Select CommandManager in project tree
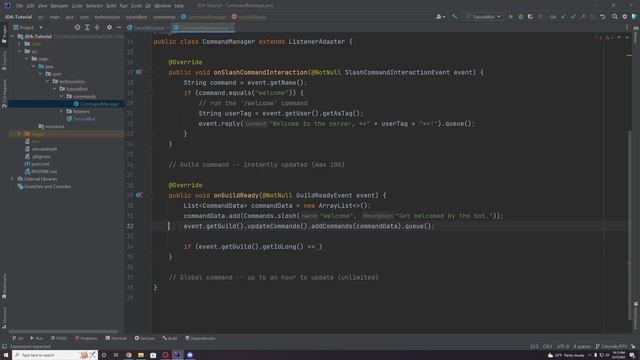Viewport: 640px width, 360px height. (x=99, y=104)
